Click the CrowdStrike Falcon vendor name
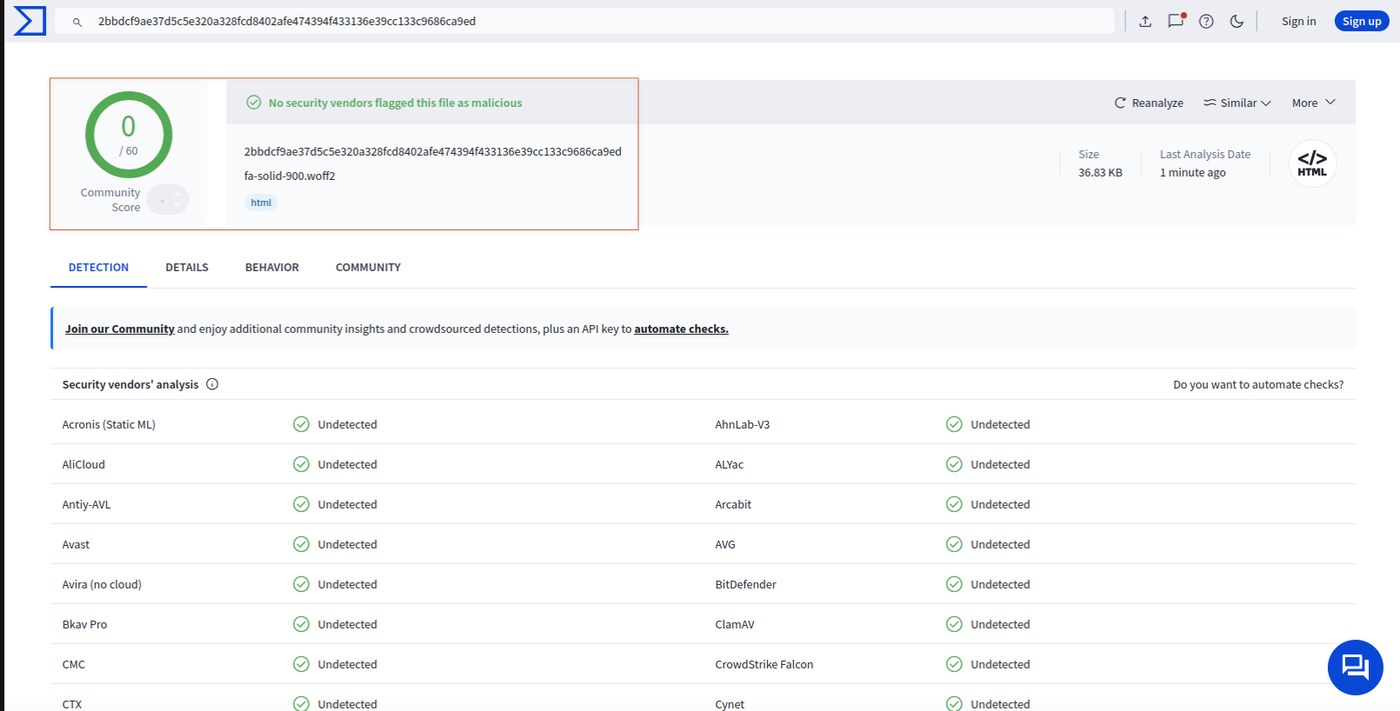This screenshot has width=1400, height=711. click(764, 665)
